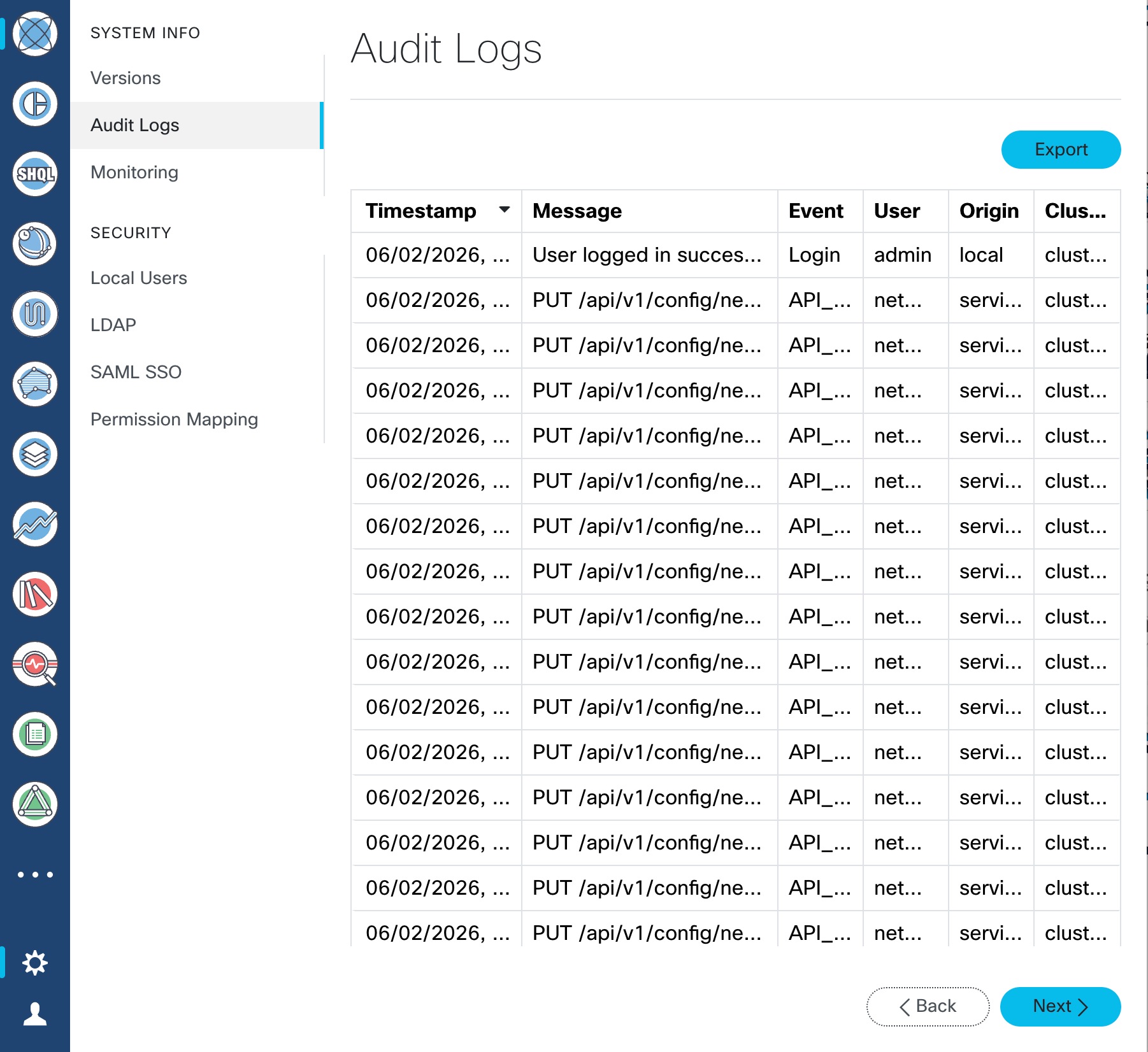Screen dimensions: 1148x1052
Task: Go to the Next page of logs
Action: [1061, 1007]
